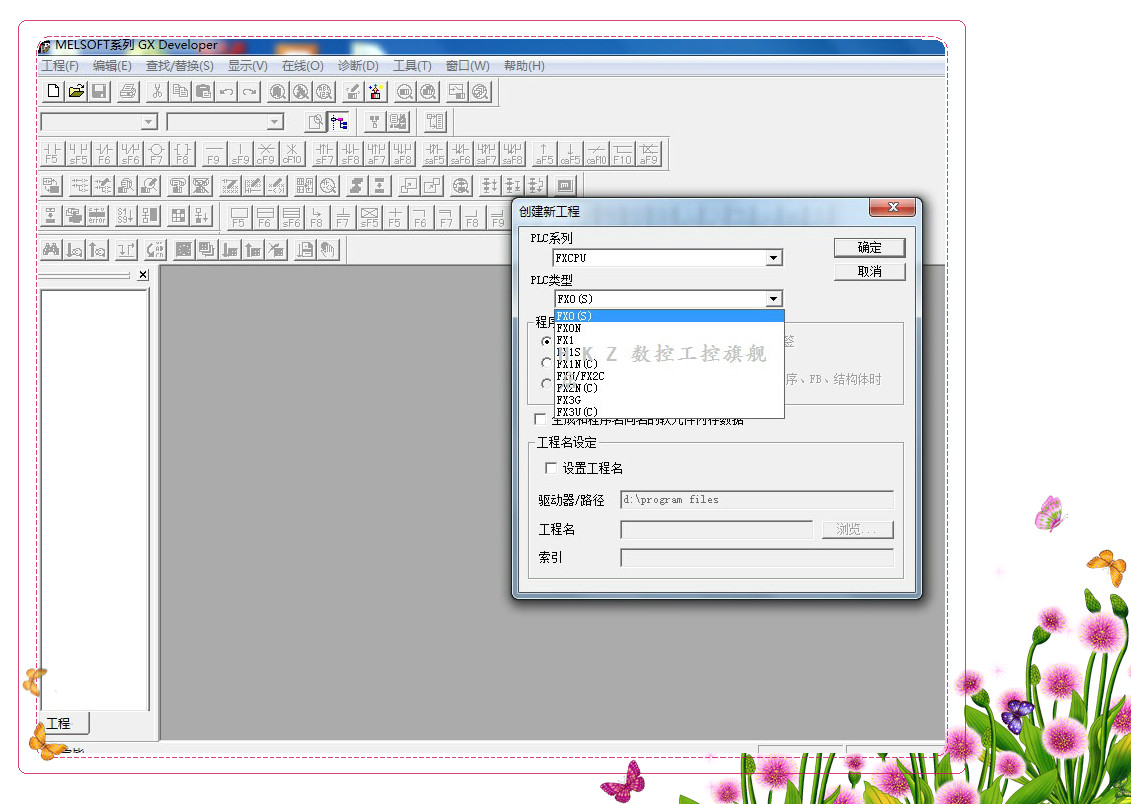Click the aF8 parallel falling pulse icon
The height and width of the screenshot is (804, 1131).
(x=402, y=154)
